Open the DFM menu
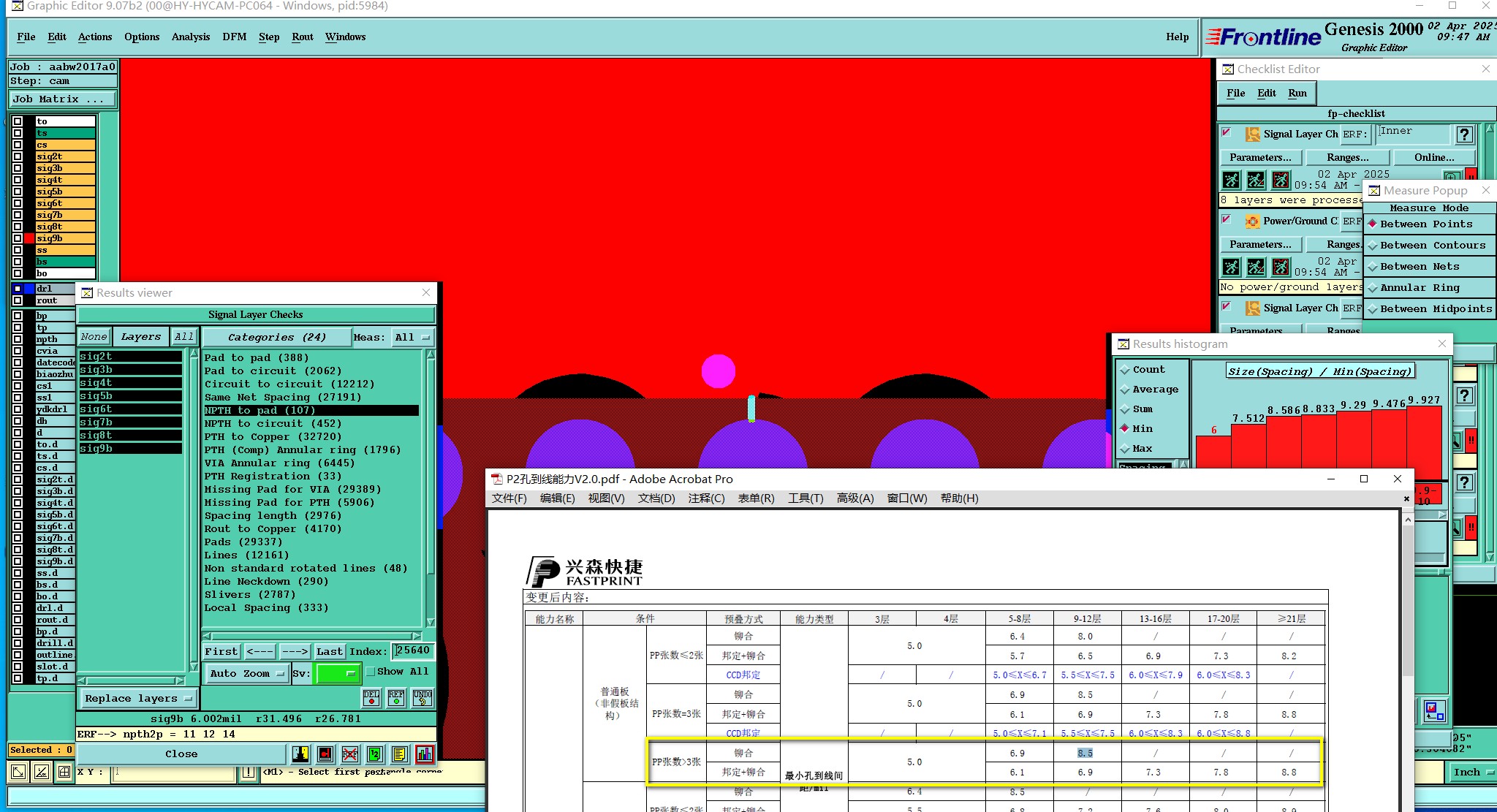Screen dimensions: 1497x812 tap(234, 37)
